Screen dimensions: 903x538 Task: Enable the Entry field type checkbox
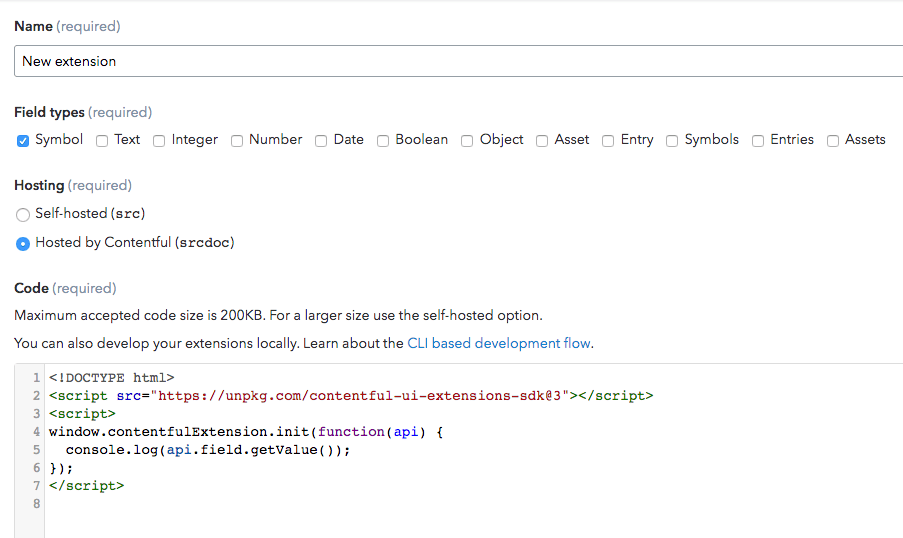(608, 141)
